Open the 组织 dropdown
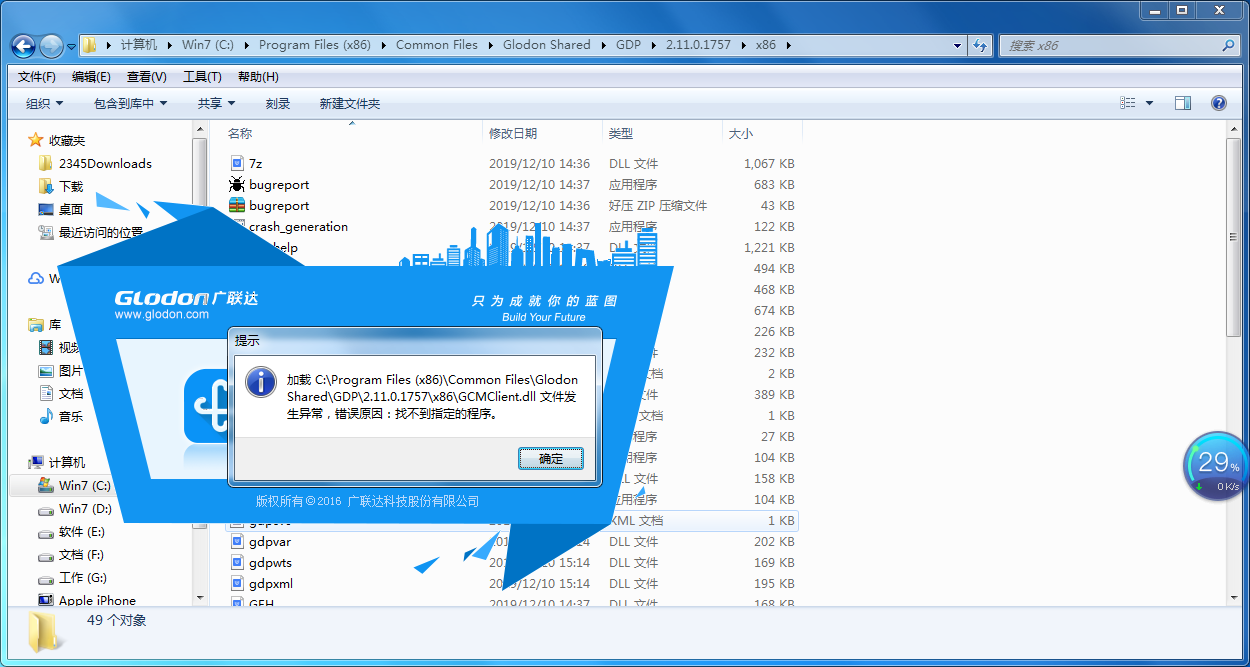This screenshot has height=667, width=1250. point(44,104)
